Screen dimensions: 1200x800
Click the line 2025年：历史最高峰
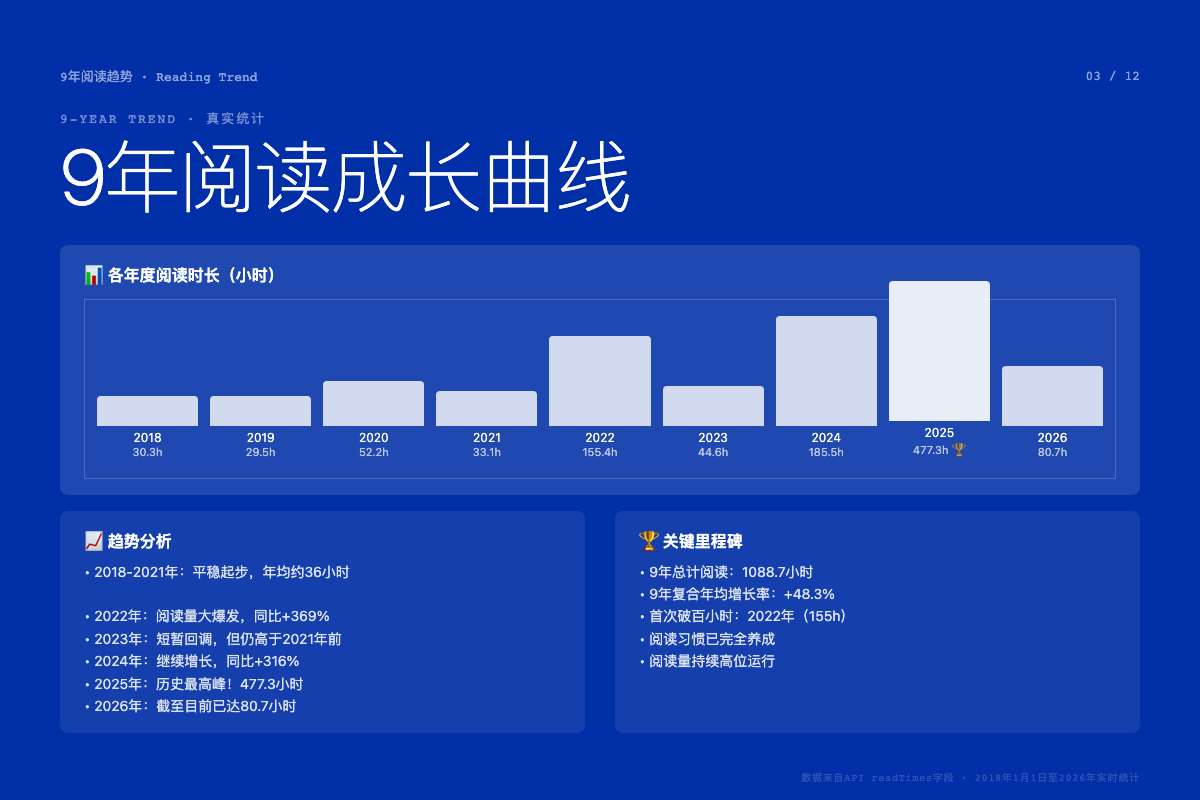[x=194, y=684]
